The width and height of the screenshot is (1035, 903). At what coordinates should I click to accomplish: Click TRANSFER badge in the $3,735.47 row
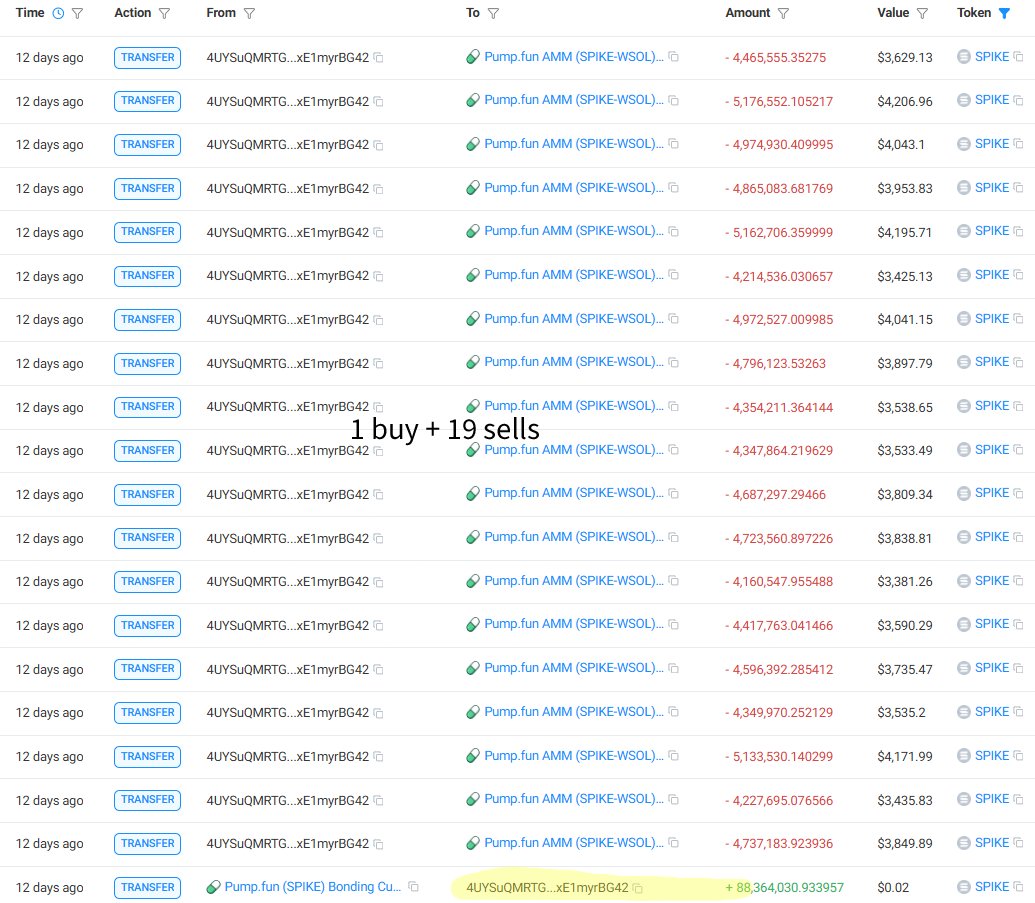point(147,669)
